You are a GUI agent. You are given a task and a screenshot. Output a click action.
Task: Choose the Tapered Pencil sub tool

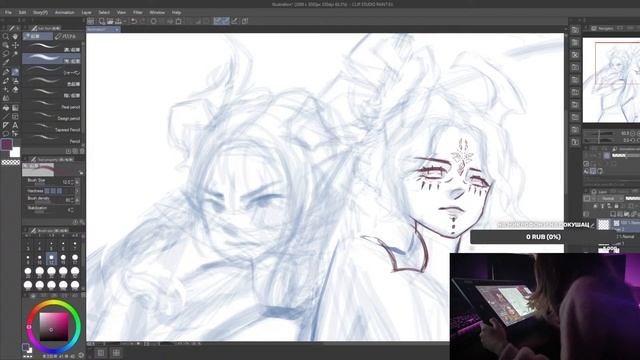coord(51,129)
